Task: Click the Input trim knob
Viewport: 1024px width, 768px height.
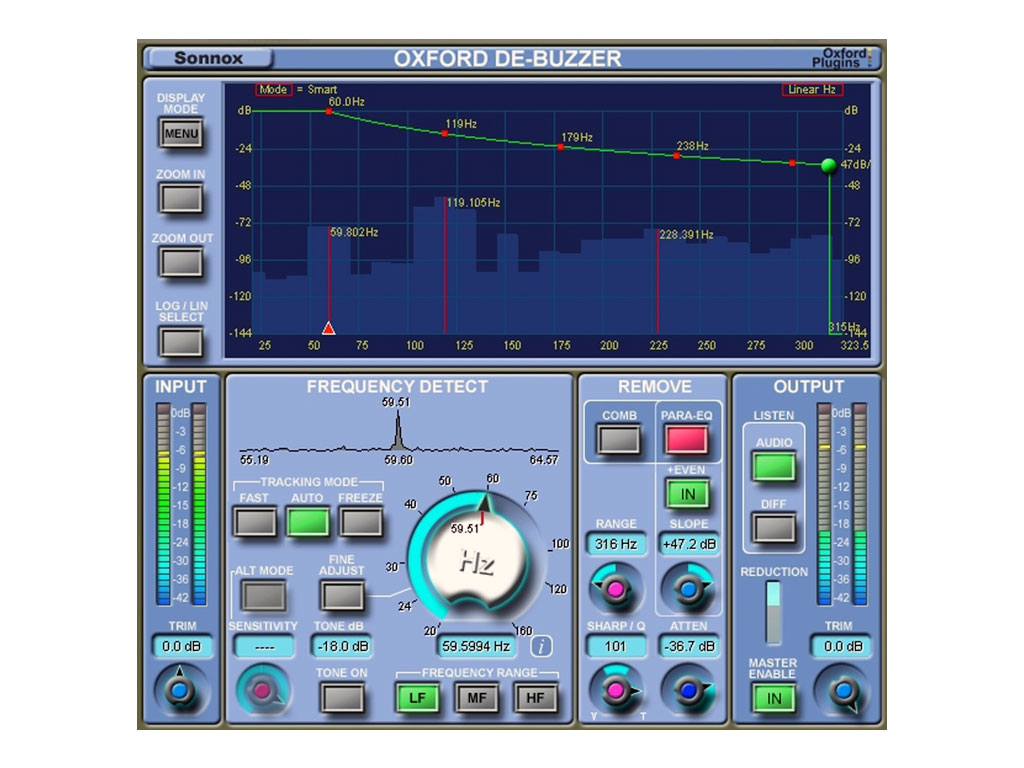Action: pos(181,690)
